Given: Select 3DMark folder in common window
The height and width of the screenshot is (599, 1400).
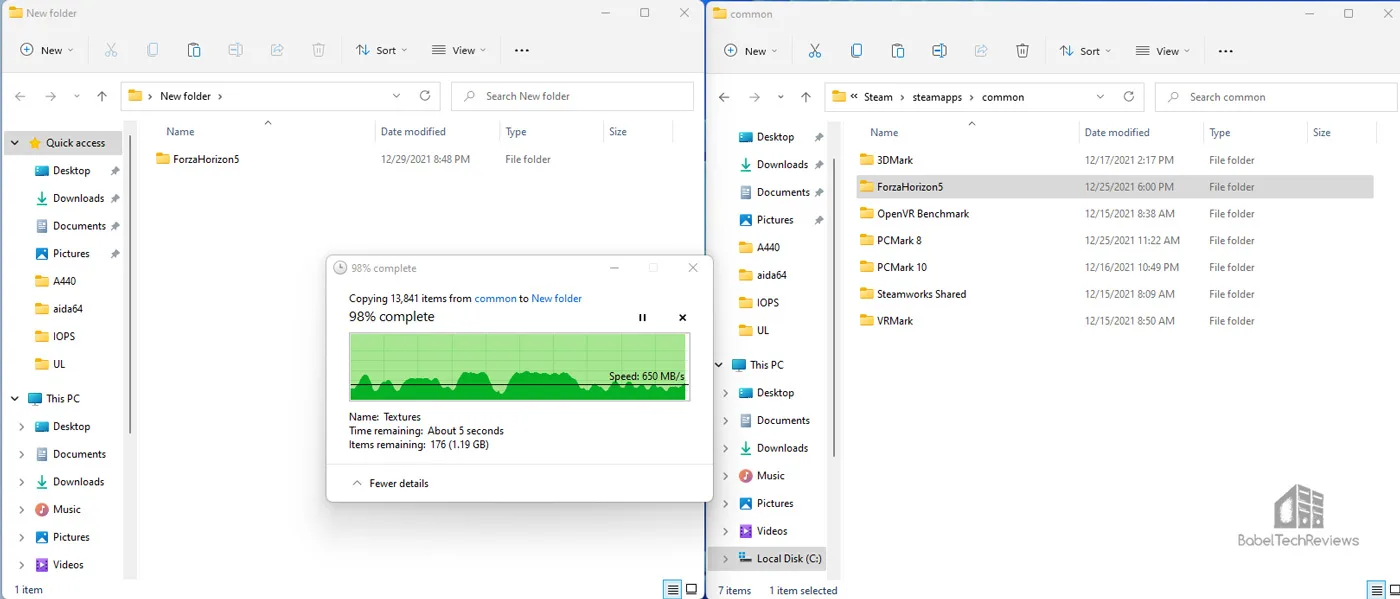Looking at the screenshot, I should click(894, 160).
